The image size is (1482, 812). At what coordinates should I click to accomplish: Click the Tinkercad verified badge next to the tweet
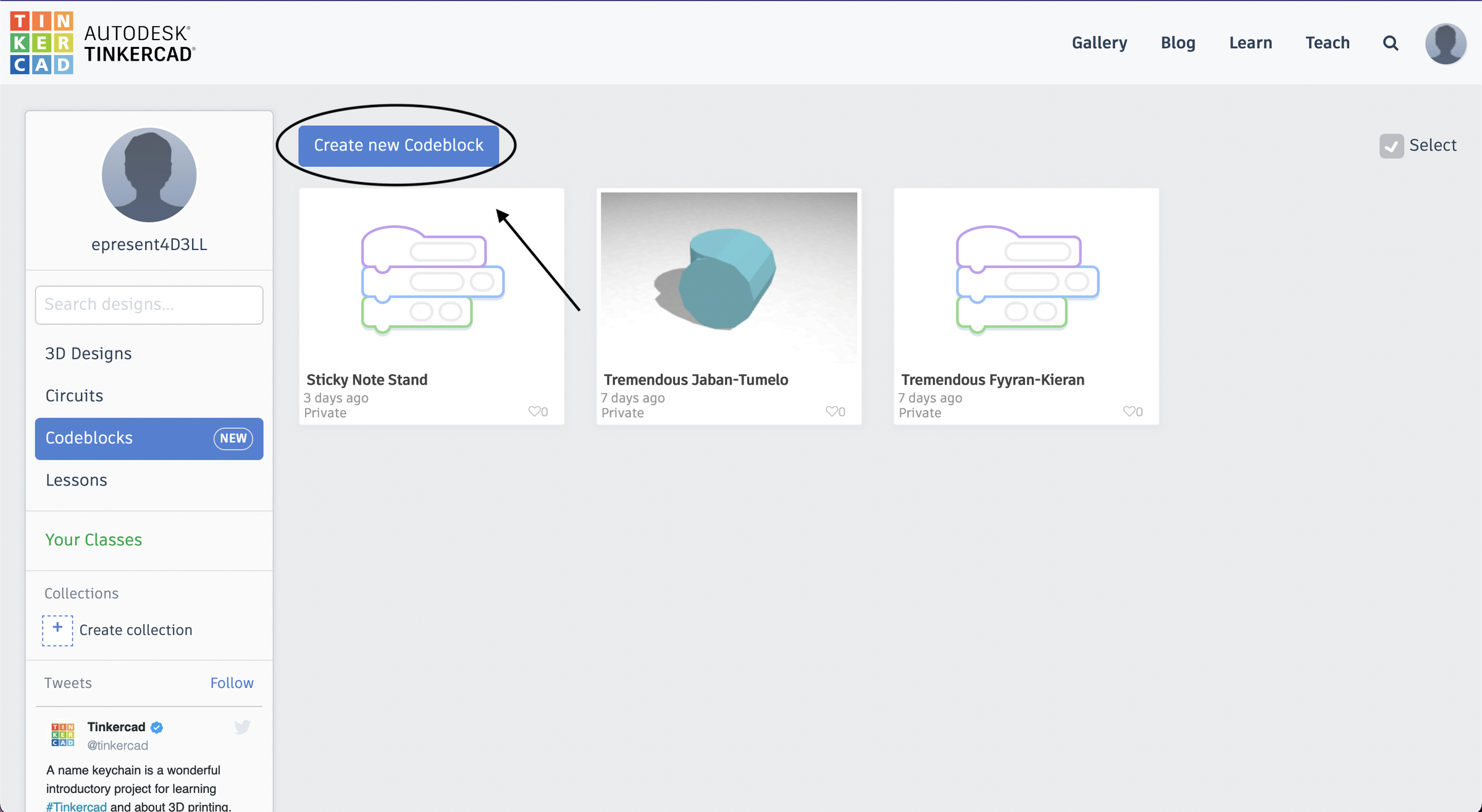pos(156,727)
